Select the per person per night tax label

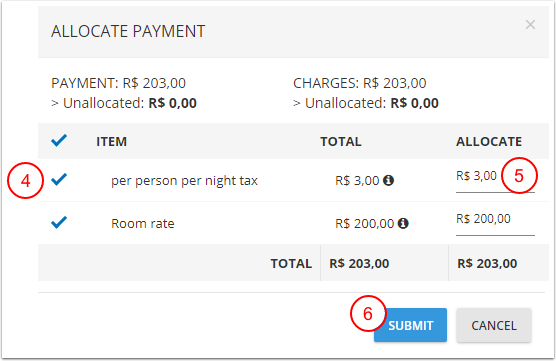tap(184, 180)
